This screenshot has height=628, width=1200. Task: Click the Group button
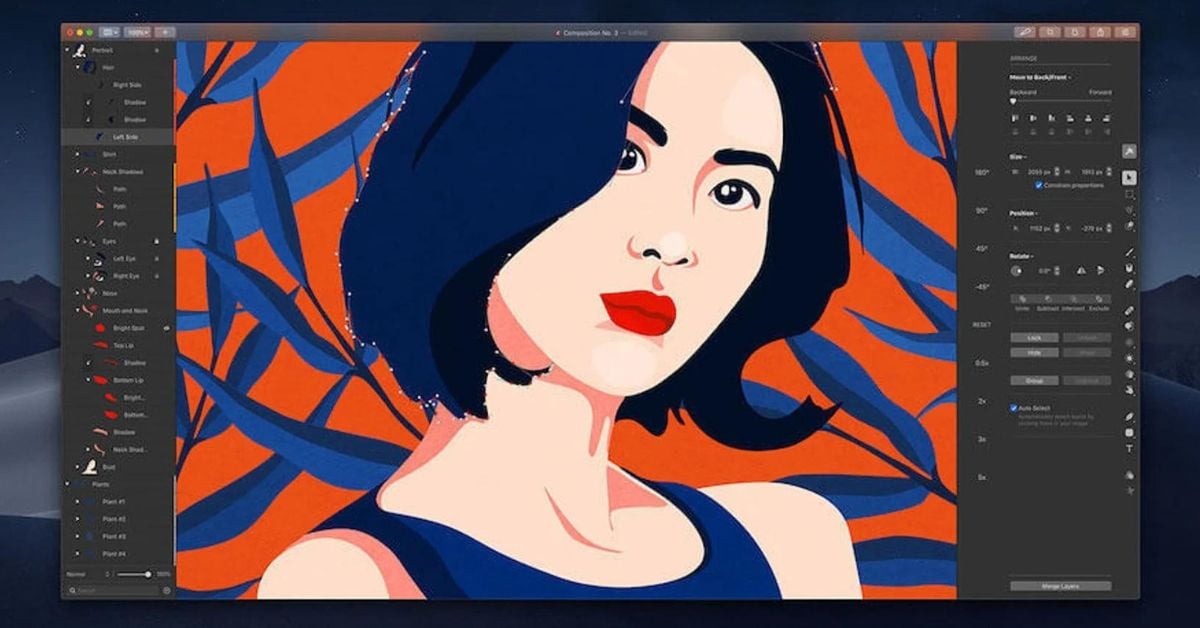[1035, 380]
